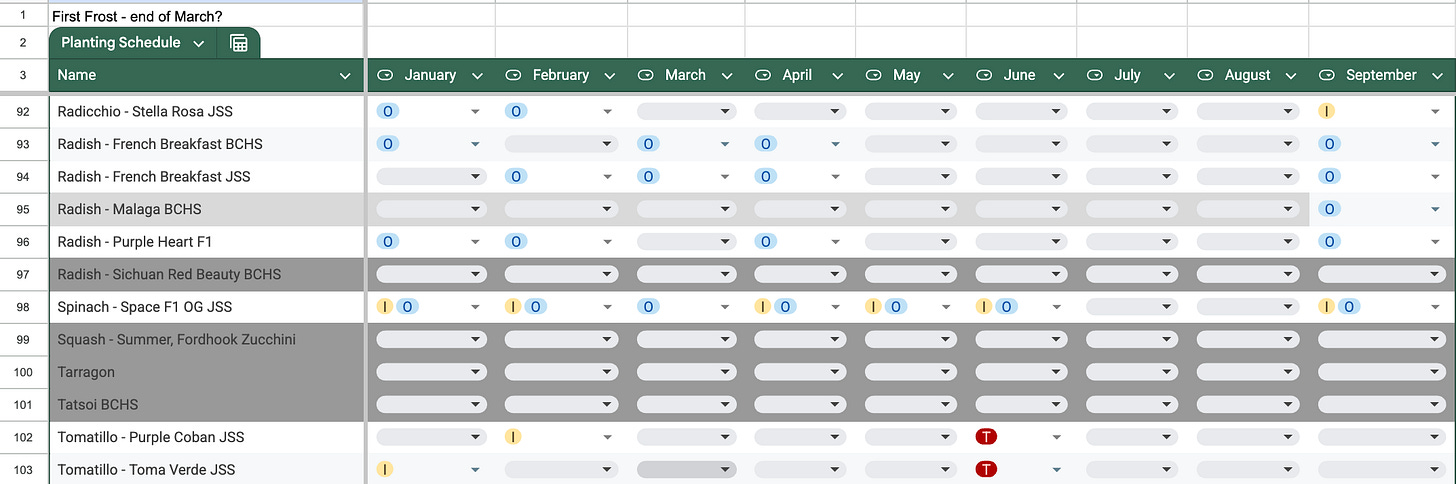This screenshot has width=1456, height=484.
Task: Select the Tarragon name cell
Action: click(207, 372)
